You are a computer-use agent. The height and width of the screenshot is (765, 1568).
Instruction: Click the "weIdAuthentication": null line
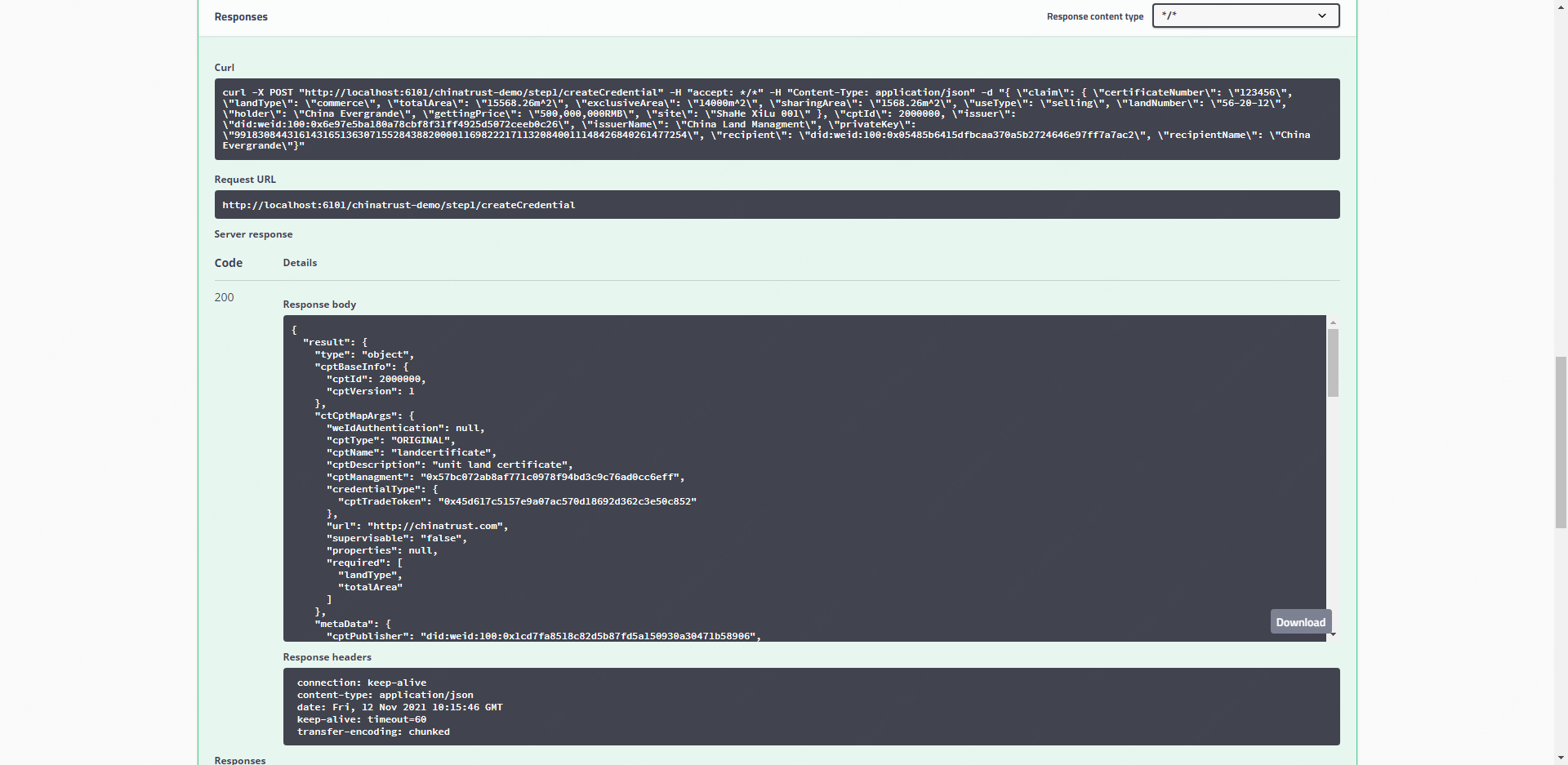(x=405, y=428)
